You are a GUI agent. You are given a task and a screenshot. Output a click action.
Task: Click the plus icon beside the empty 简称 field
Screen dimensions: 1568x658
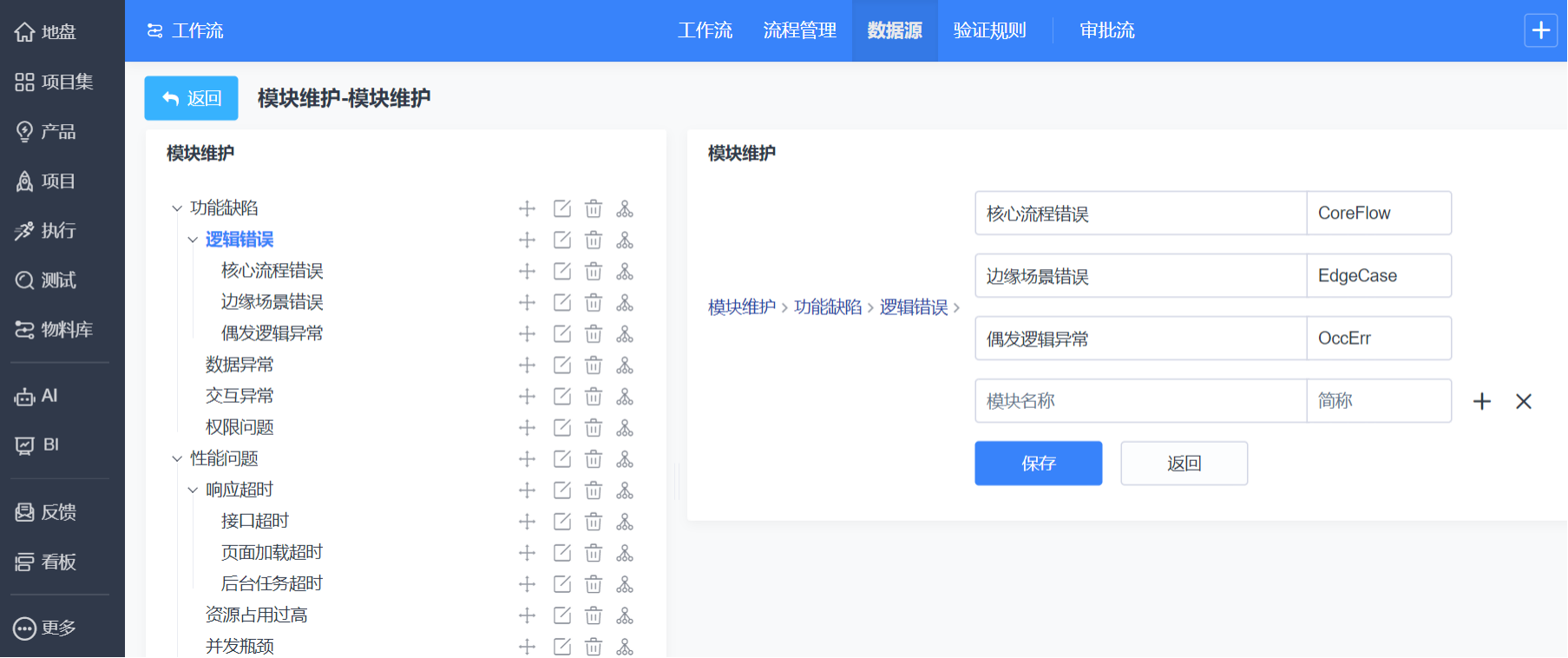pyautogui.click(x=1482, y=401)
